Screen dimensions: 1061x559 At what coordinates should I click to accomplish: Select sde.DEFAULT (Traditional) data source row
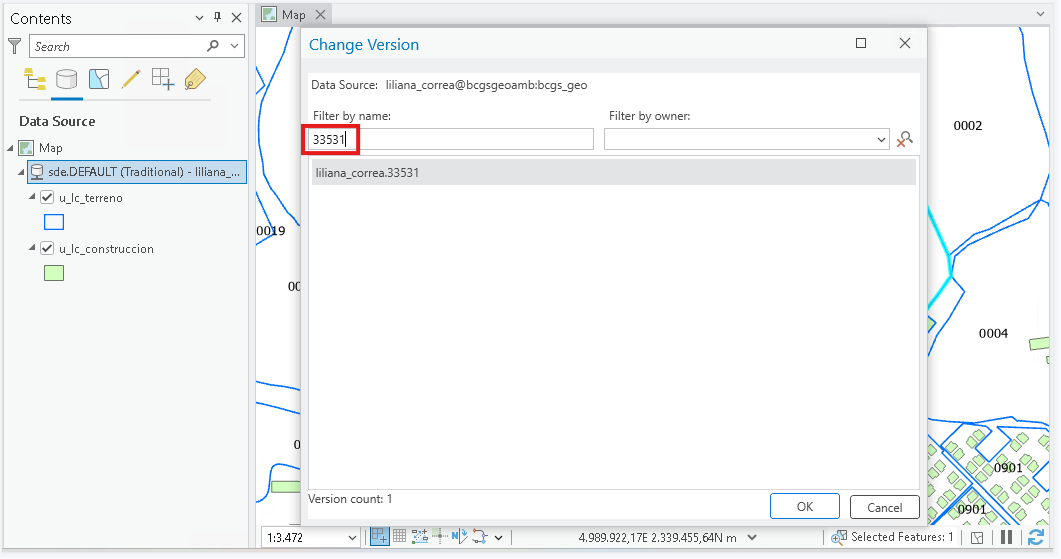(137, 172)
